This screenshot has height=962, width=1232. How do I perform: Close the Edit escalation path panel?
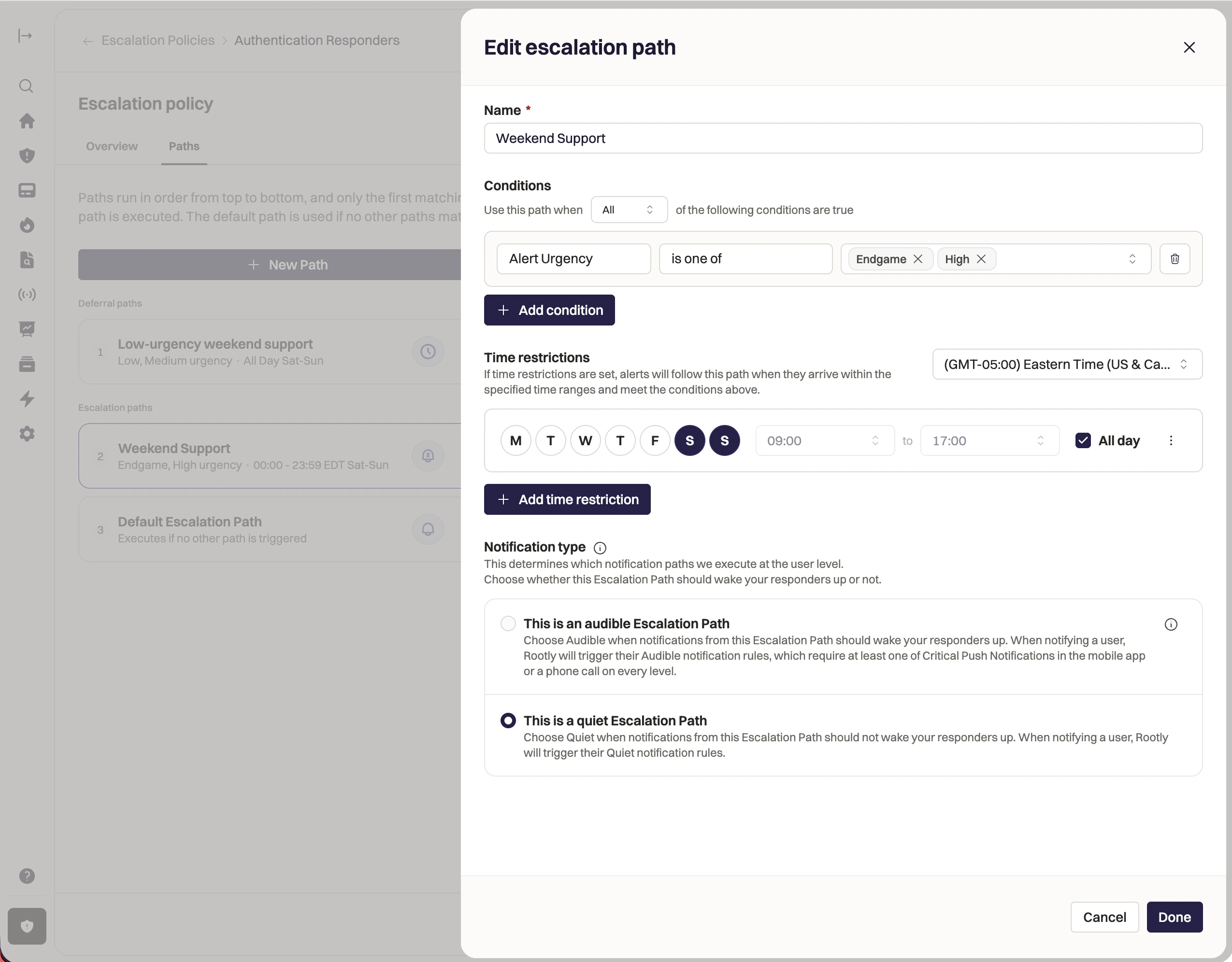tap(1189, 47)
